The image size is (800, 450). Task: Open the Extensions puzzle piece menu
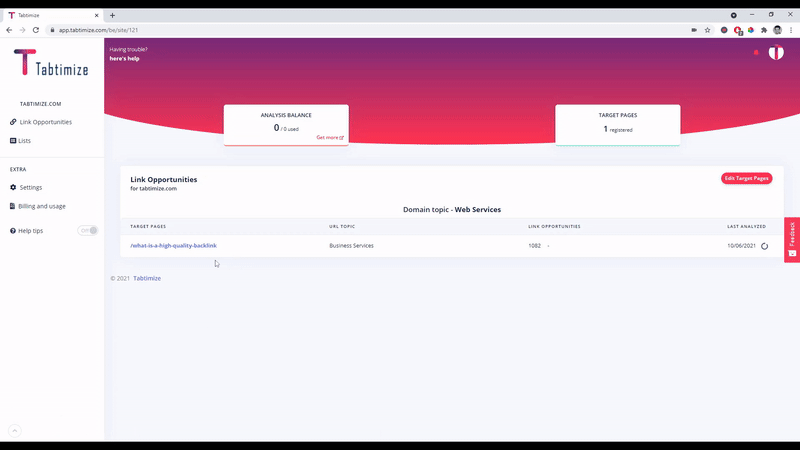click(764, 30)
